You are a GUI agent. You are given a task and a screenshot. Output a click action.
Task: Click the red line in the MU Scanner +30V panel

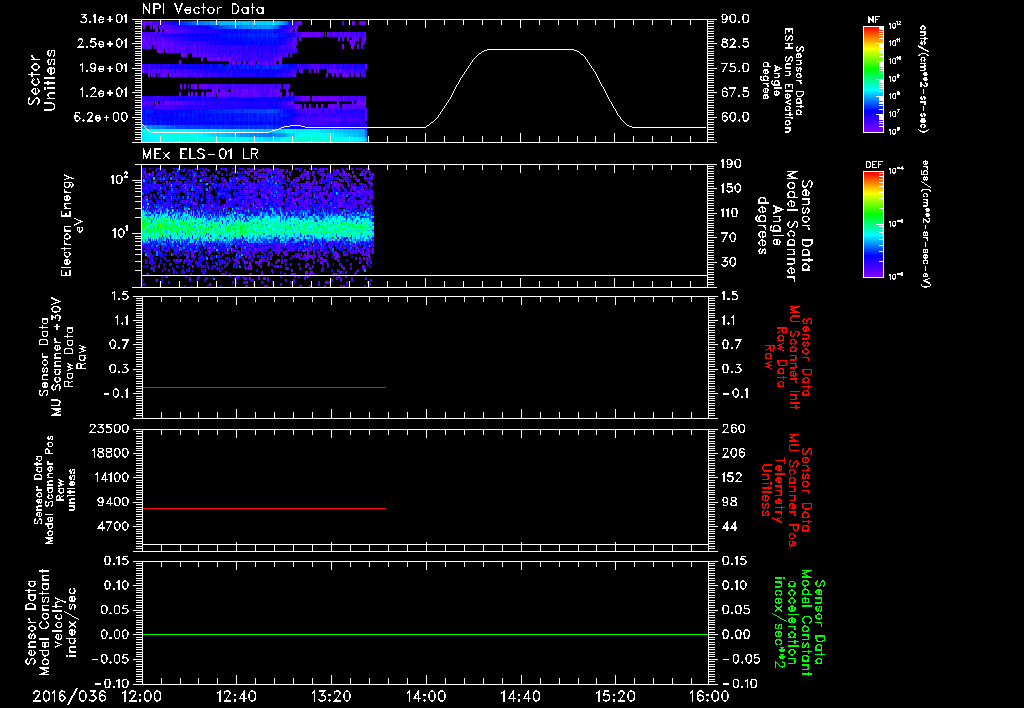pos(264,388)
